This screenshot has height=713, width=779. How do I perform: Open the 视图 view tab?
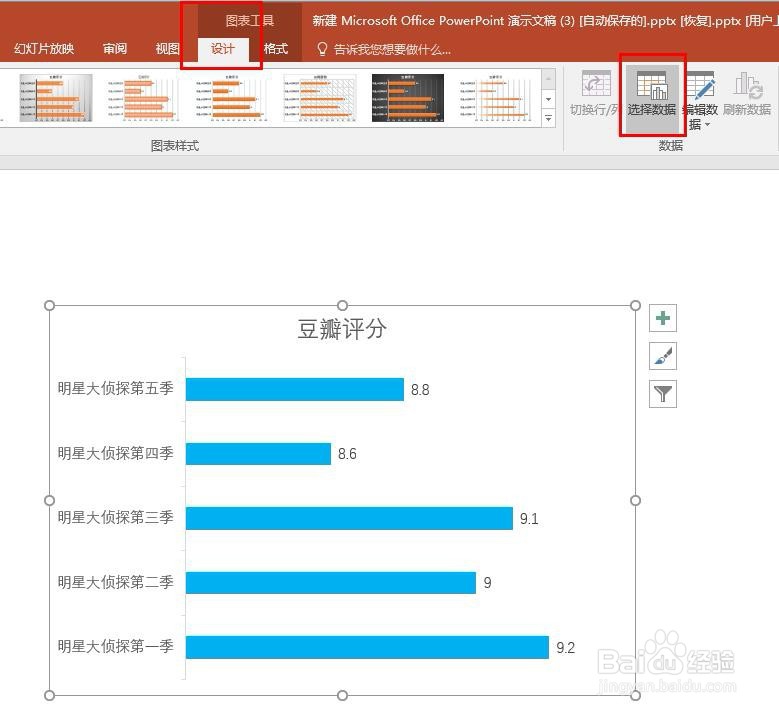167,49
